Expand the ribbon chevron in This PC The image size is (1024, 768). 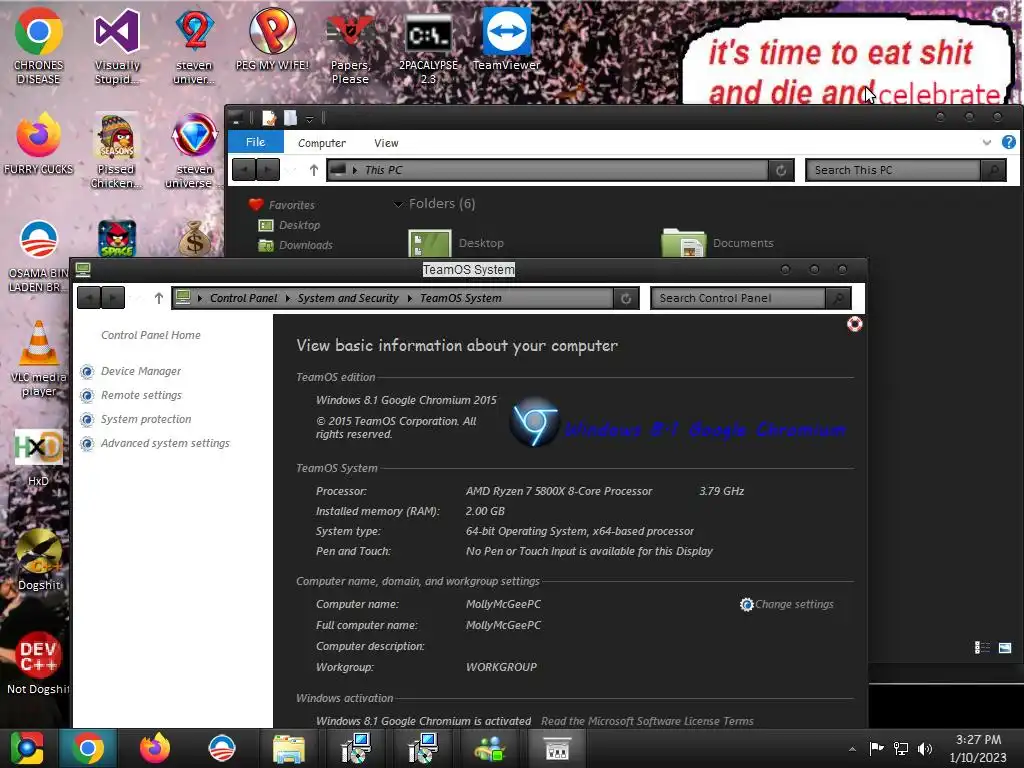986,142
